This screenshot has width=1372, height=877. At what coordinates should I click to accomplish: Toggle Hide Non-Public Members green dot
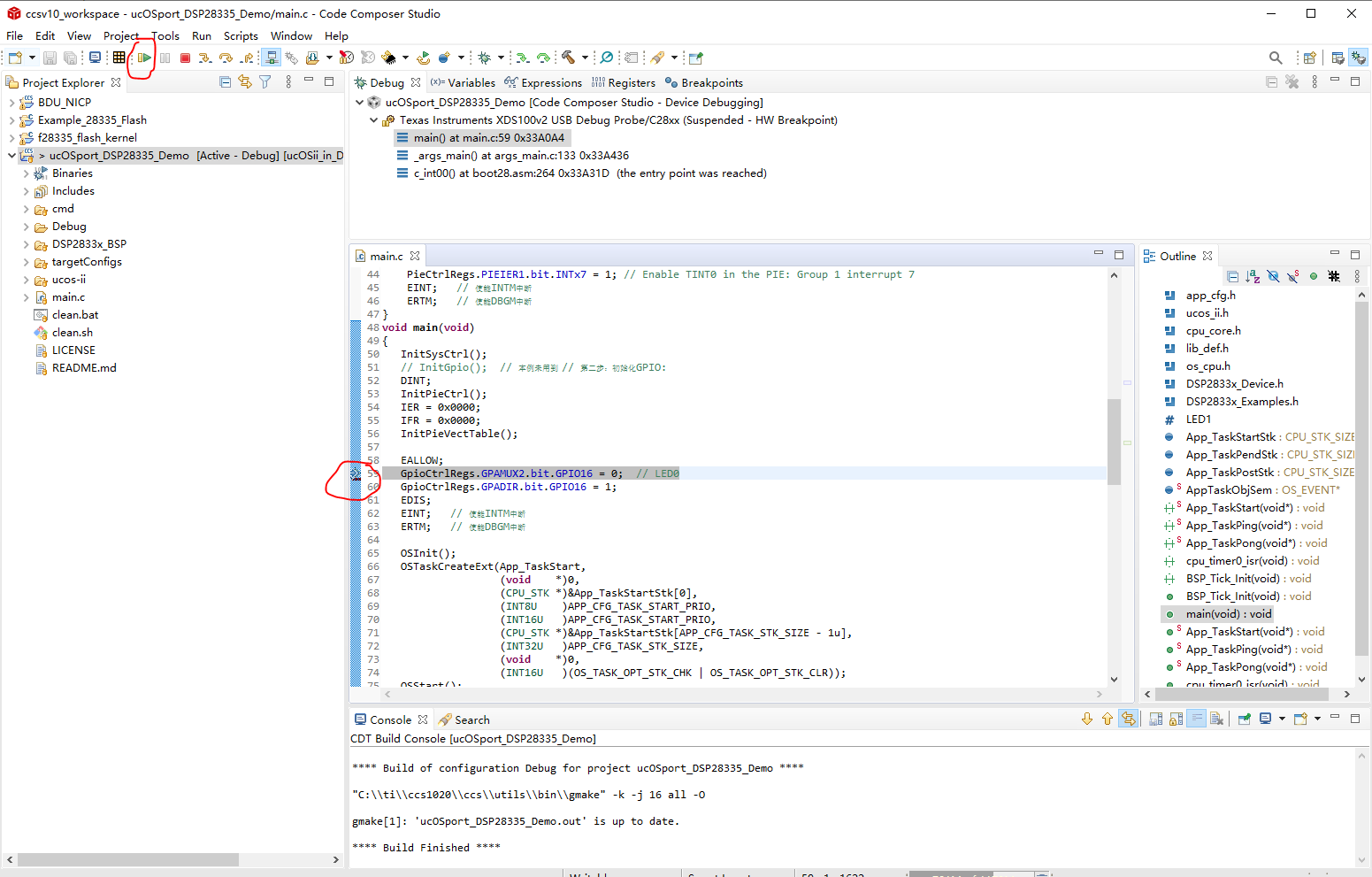click(x=1314, y=277)
